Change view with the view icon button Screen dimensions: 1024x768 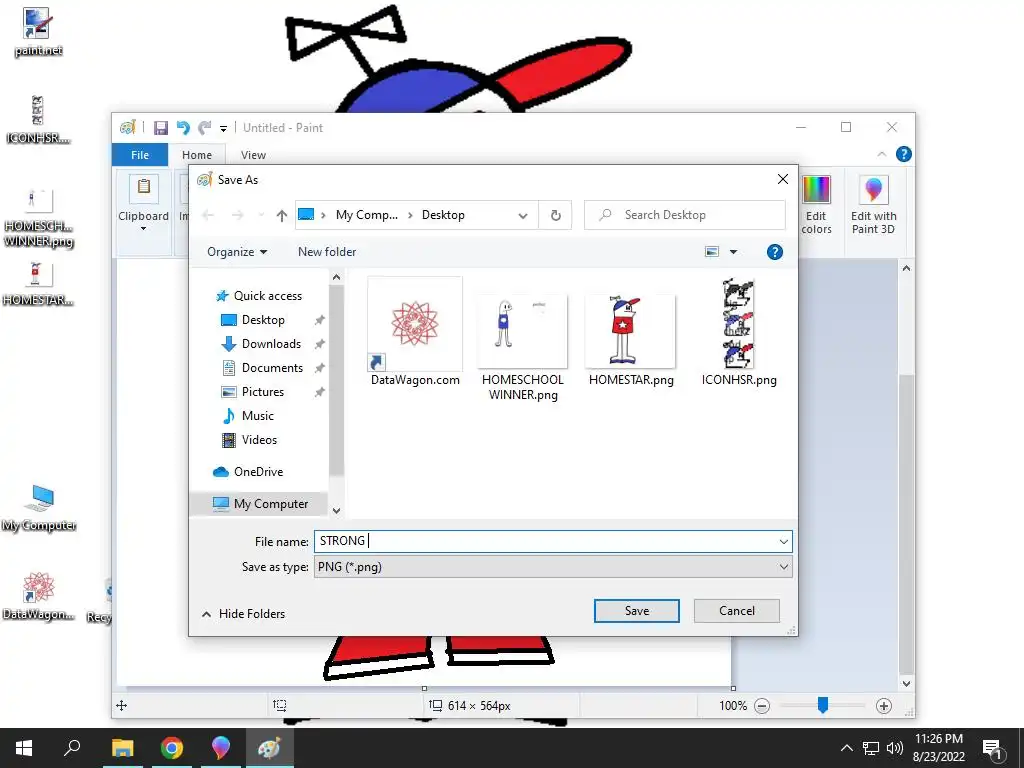click(712, 252)
